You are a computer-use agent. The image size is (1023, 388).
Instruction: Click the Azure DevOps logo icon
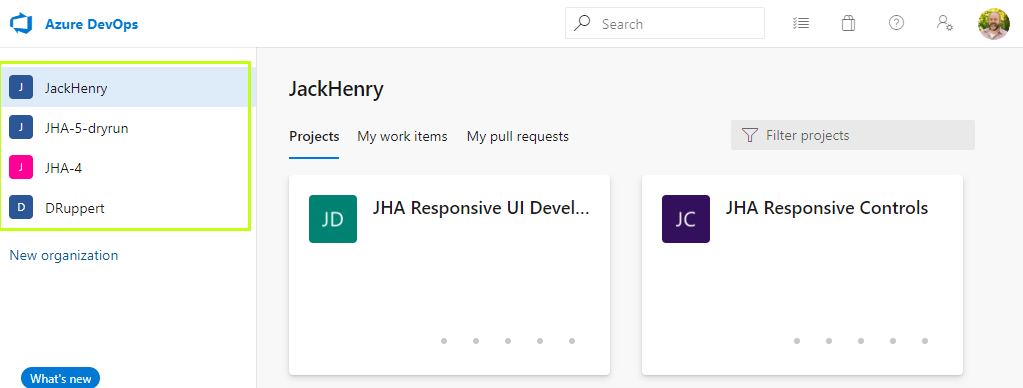(x=21, y=24)
